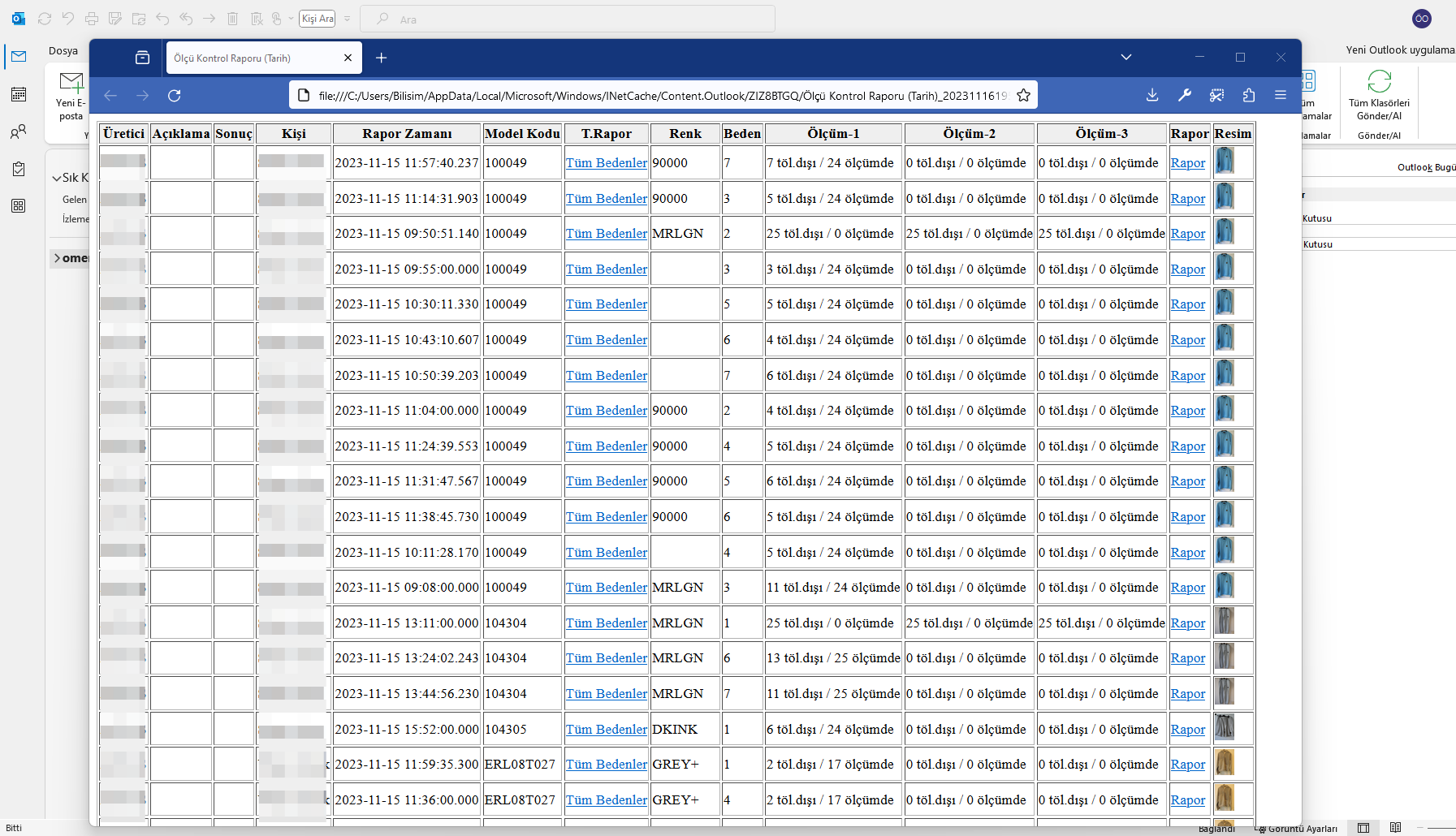Screen dimensions: 1456x836
Task: Open the Dosya menu in Outlook
Action: click(63, 50)
